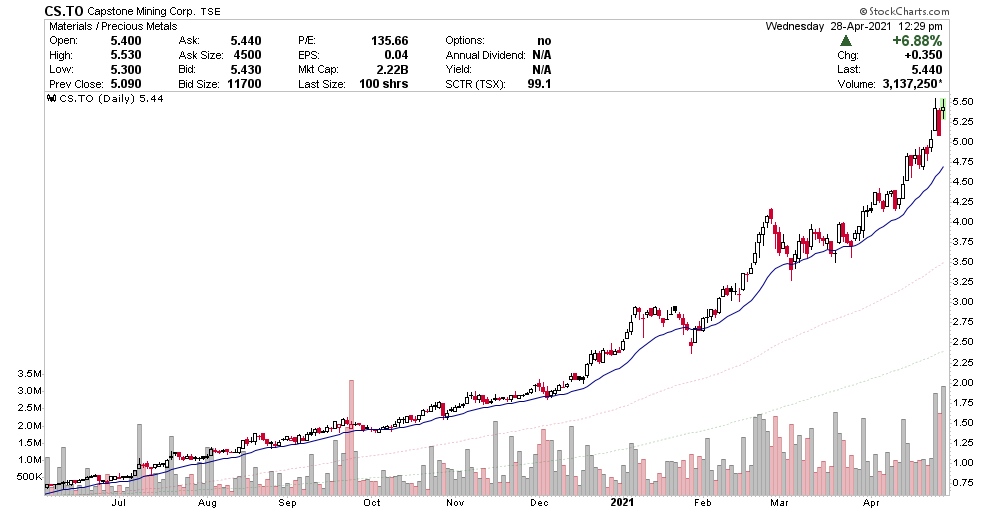Click the Bid Size value 11700
This screenshot has width=990, height=511.
pos(244,84)
